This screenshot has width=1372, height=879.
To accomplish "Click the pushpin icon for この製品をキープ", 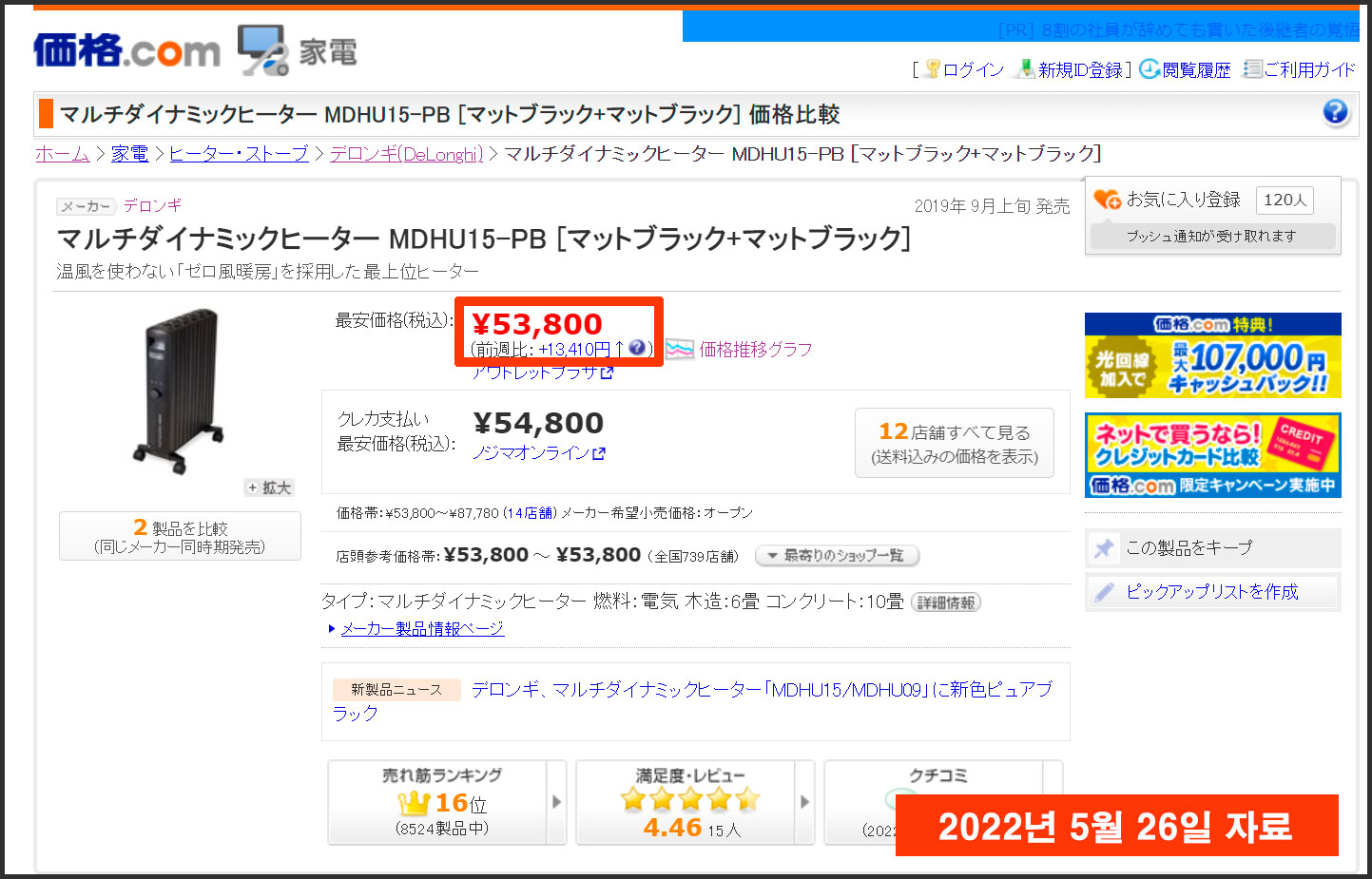I will (1104, 548).
